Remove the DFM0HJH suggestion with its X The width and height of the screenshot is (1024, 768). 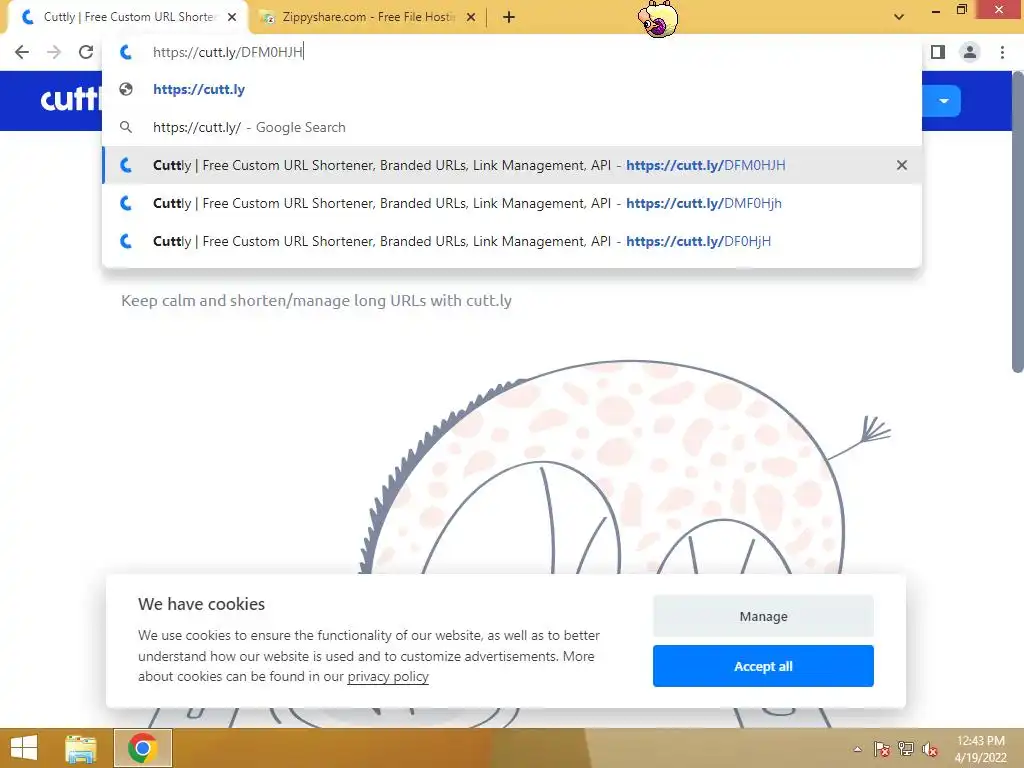pyautogui.click(x=902, y=165)
